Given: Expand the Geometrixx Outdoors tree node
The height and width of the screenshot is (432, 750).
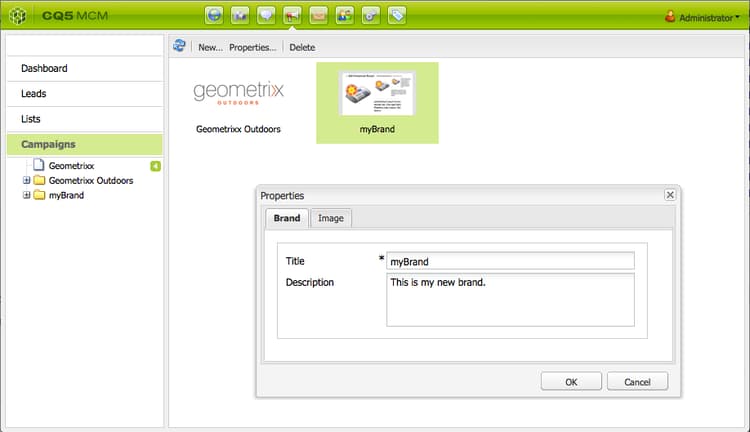Looking at the screenshot, I should tap(27, 180).
